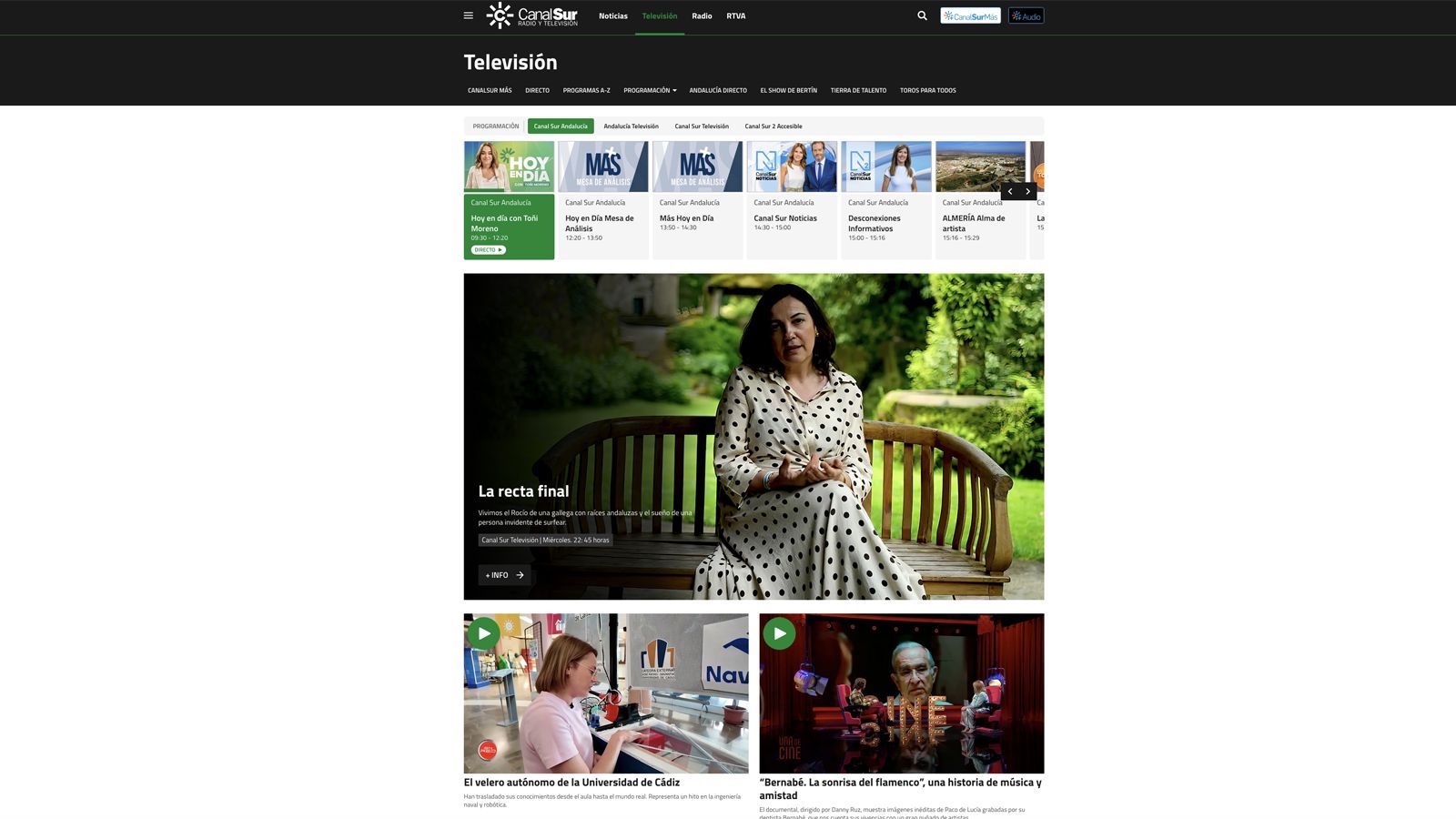Click the Canal Sur logo
The image size is (1456, 819).
[x=532, y=15]
